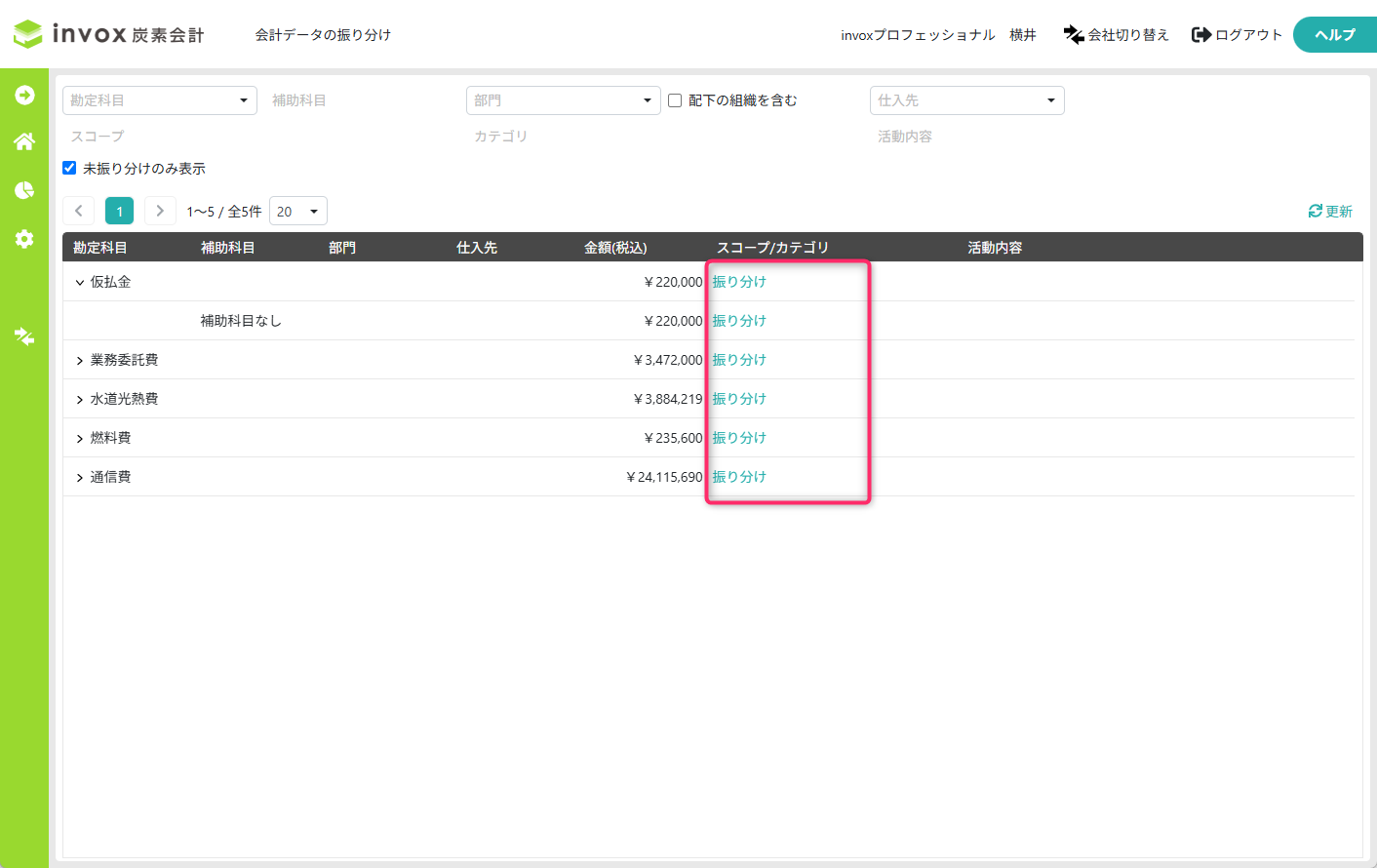This screenshot has width=1377, height=868.
Task: Open settings gear in sidebar
Action: click(x=24, y=239)
